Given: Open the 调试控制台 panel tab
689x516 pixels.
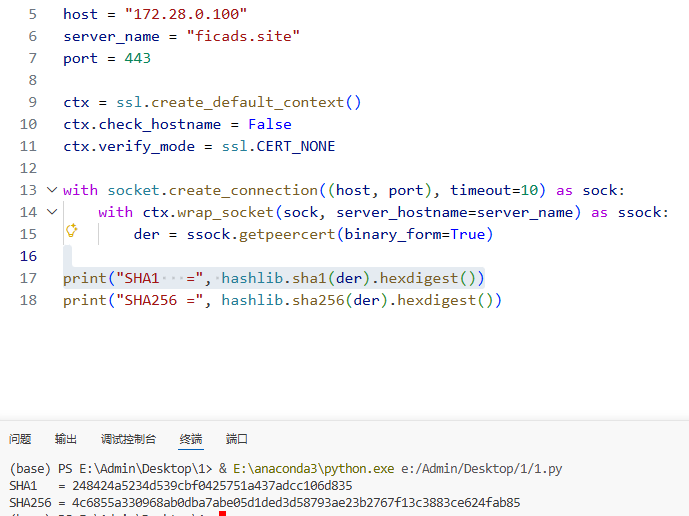Looking at the screenshot, I should pyautogui.click(x=128, y=439).
